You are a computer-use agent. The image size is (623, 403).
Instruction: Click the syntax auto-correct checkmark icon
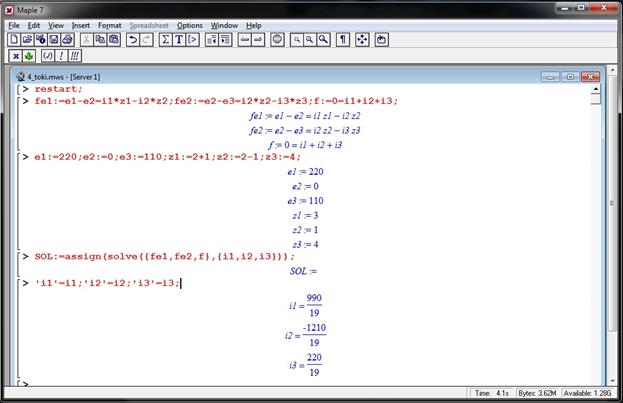(x=48, y=56)
